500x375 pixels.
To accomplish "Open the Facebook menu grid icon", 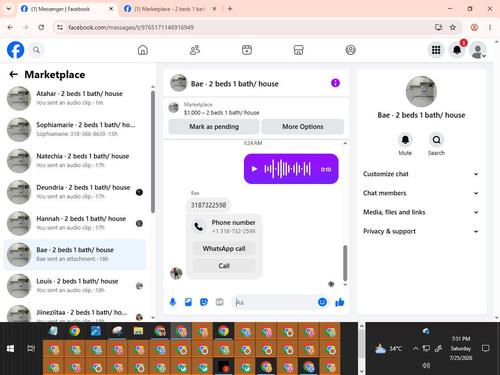I will click(x=436, y=50).
